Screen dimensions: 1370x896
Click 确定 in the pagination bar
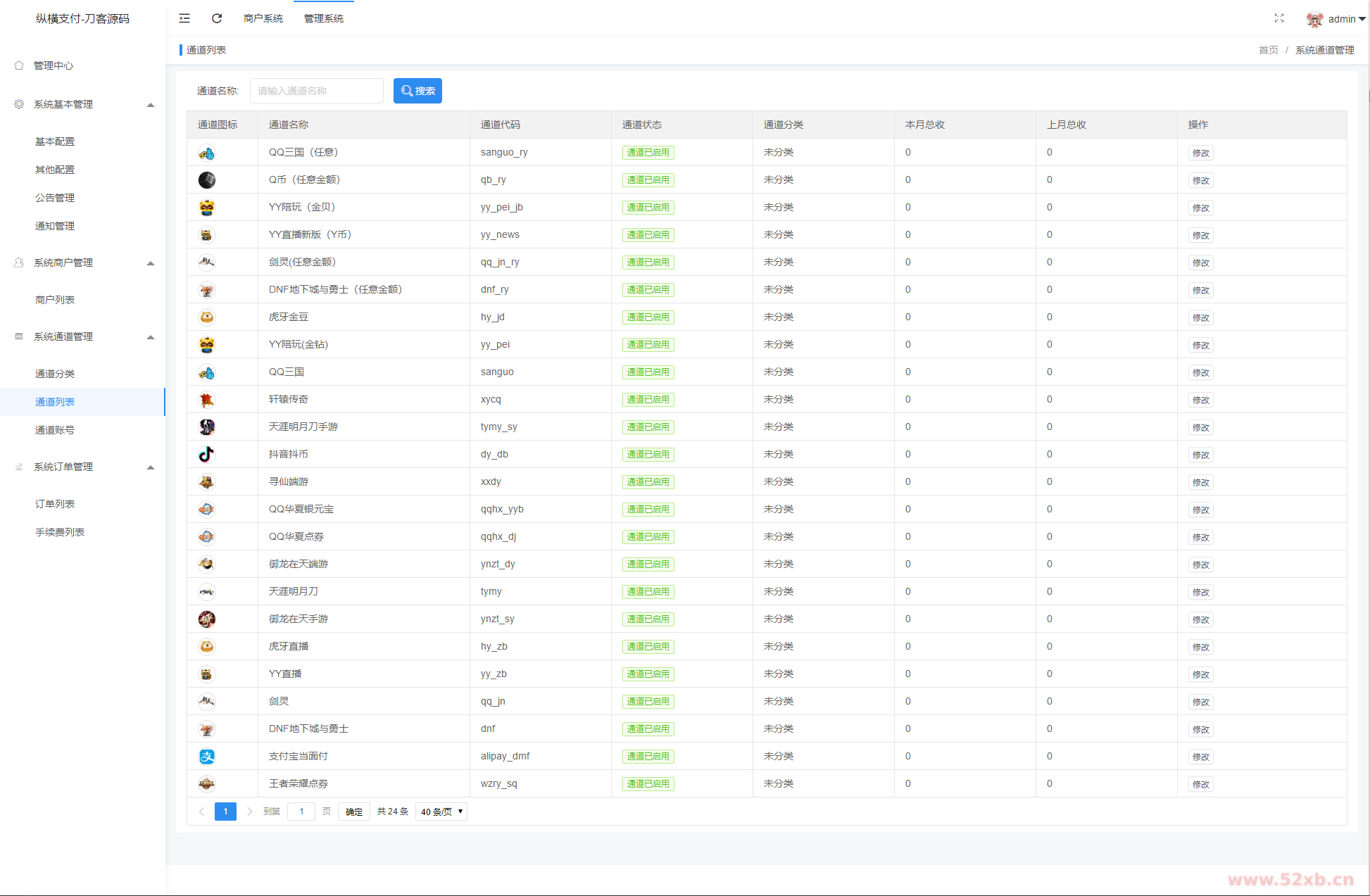[353, 812]
